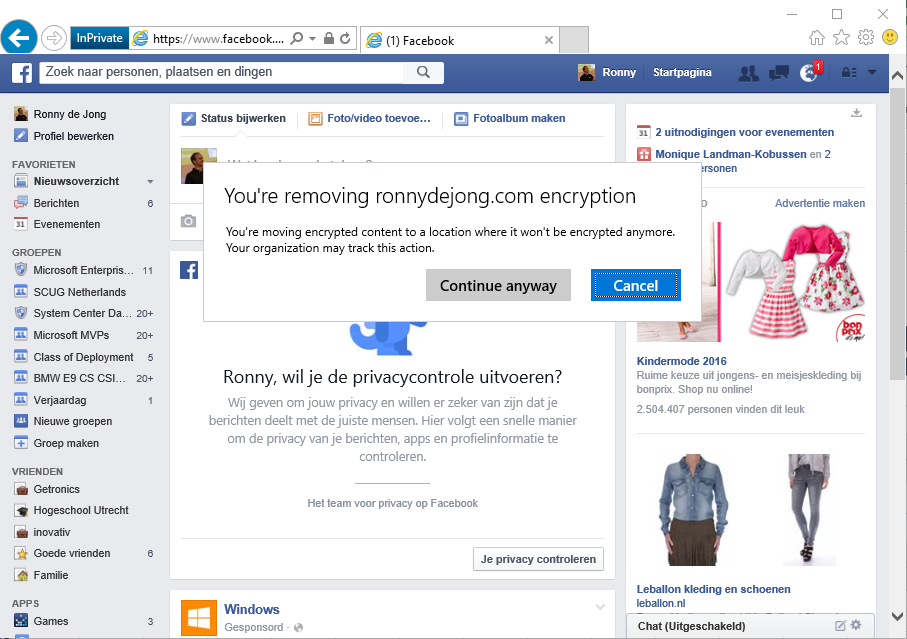
Task: Open the Facebook messages icon
Action: coord(778,72)
